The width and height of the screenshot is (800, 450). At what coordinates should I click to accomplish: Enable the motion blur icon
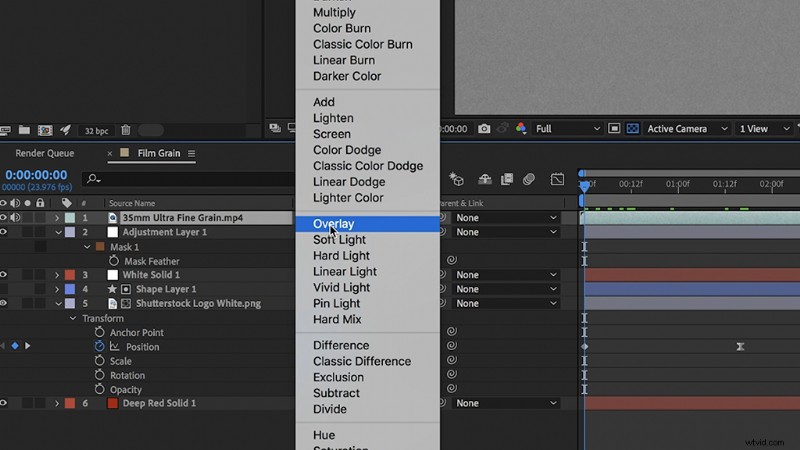coord(529,179)
